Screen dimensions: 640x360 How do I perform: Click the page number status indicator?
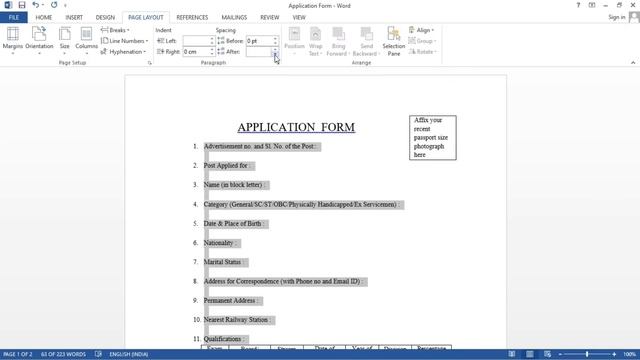tap(18, 354)
